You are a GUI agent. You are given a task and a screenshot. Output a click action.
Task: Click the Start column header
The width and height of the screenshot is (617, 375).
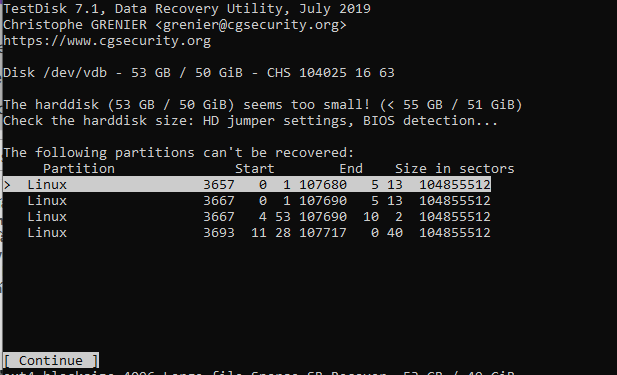pyautogui.click(x=255, y=168)
